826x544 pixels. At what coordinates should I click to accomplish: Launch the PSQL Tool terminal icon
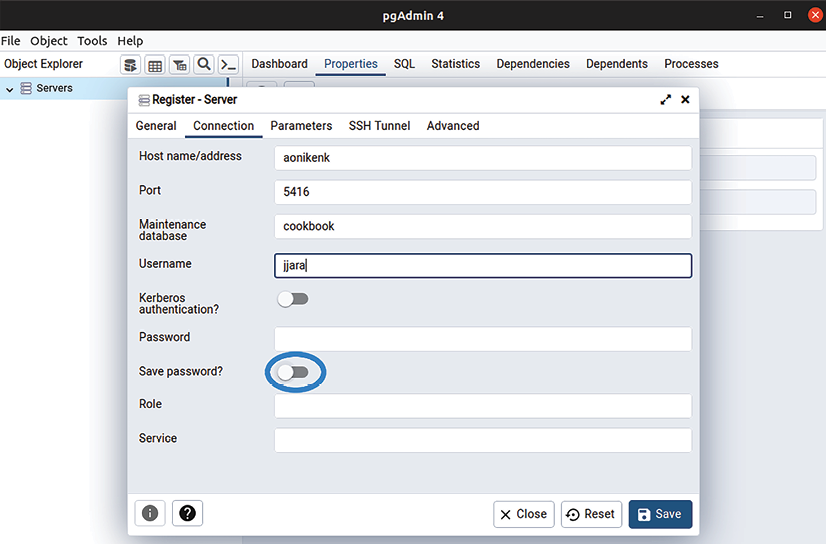(x=228, y=65)
